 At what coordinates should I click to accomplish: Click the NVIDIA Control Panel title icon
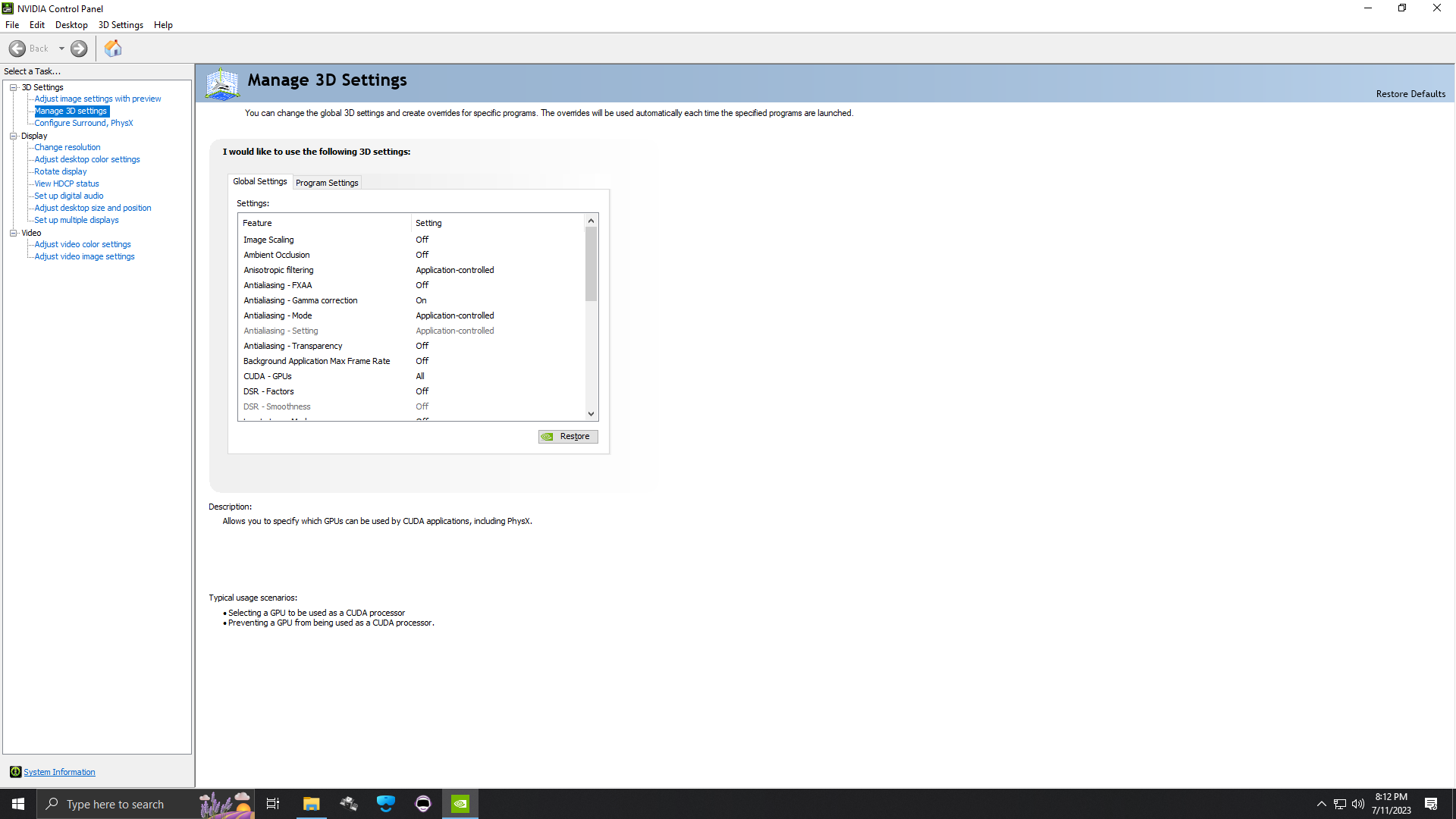click(x=8, y=8)
